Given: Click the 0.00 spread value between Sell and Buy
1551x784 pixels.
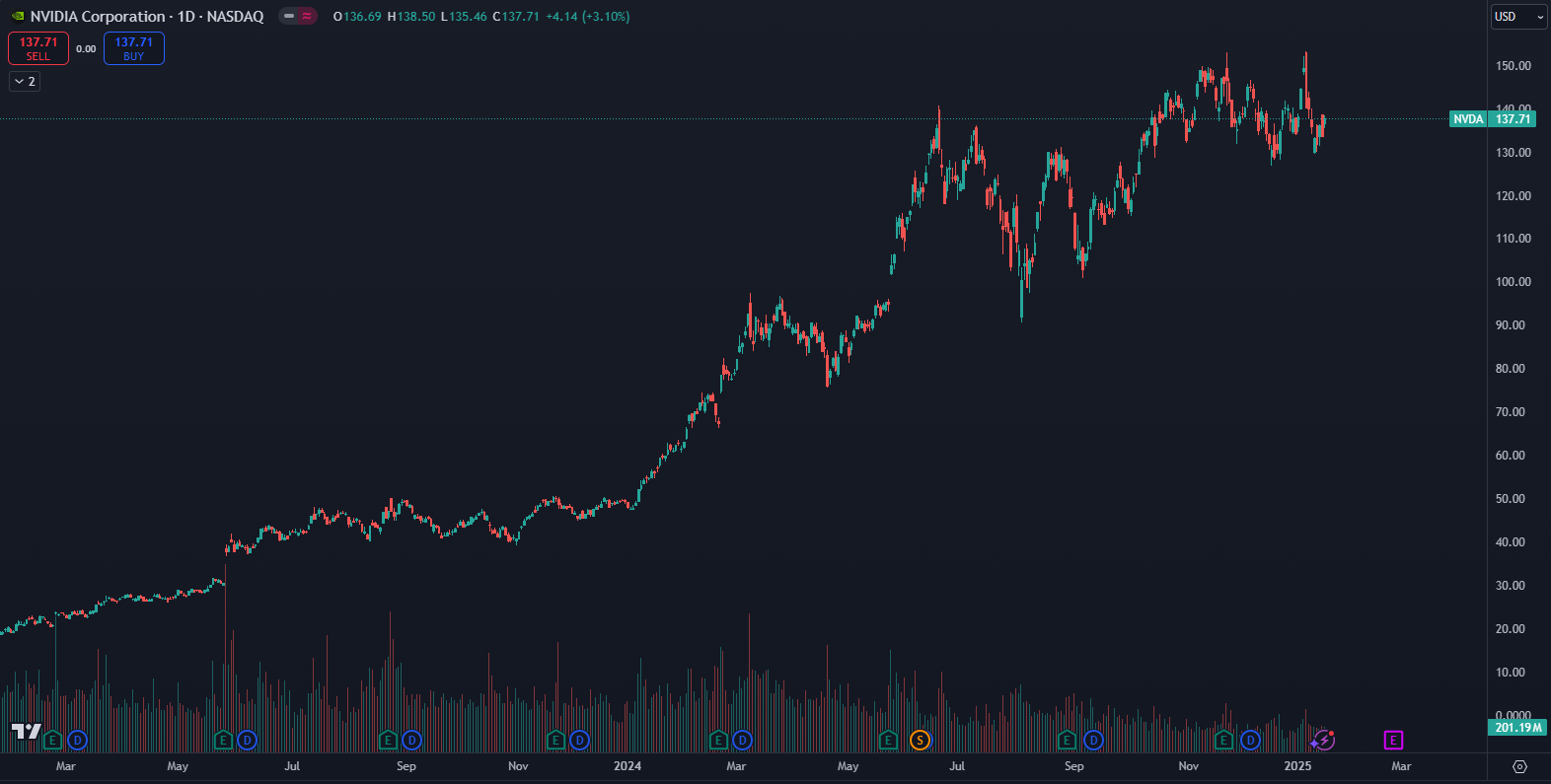Looking at the screenshot, I should coord(86,49).
